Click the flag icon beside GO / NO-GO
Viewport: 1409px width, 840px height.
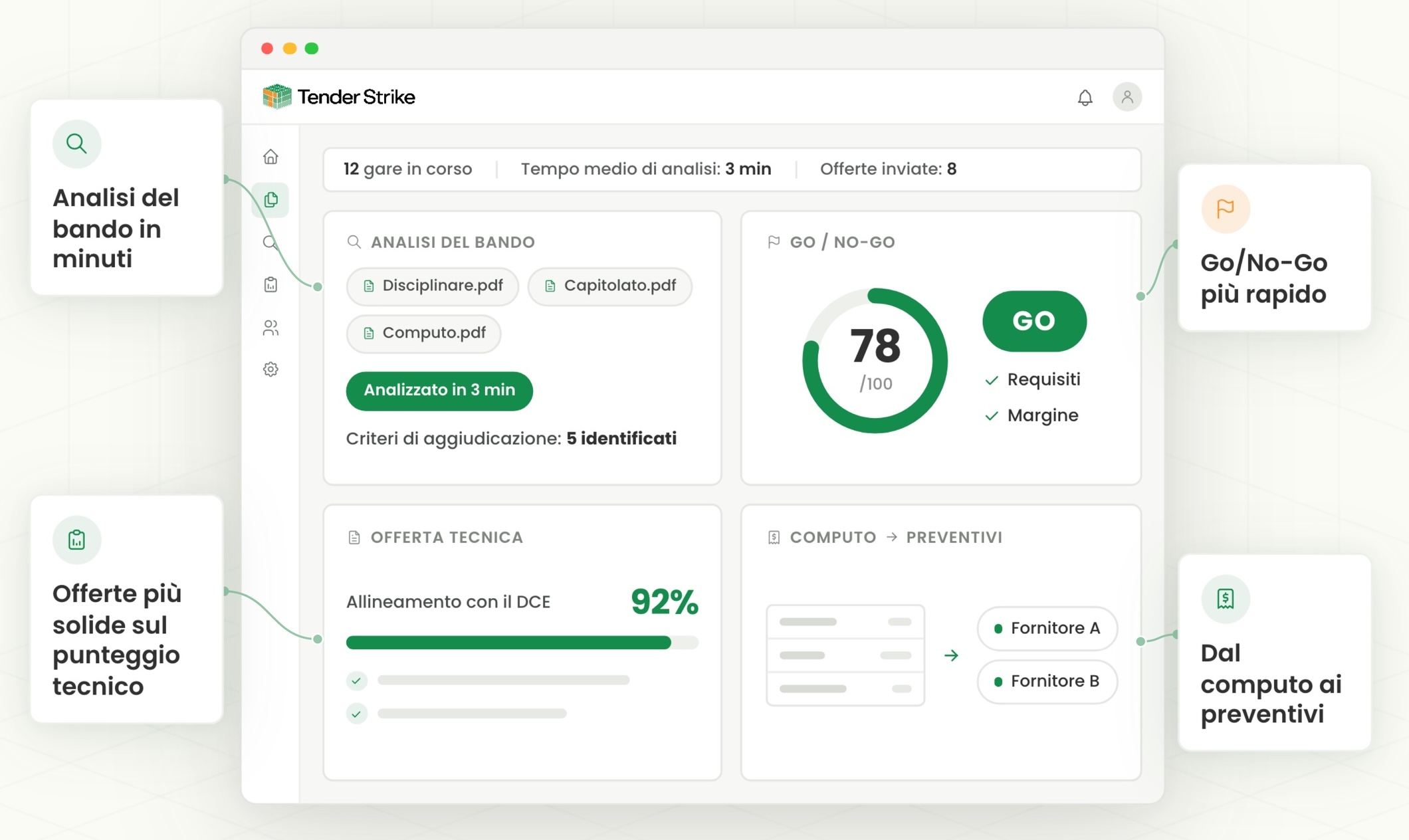point(774,242)
